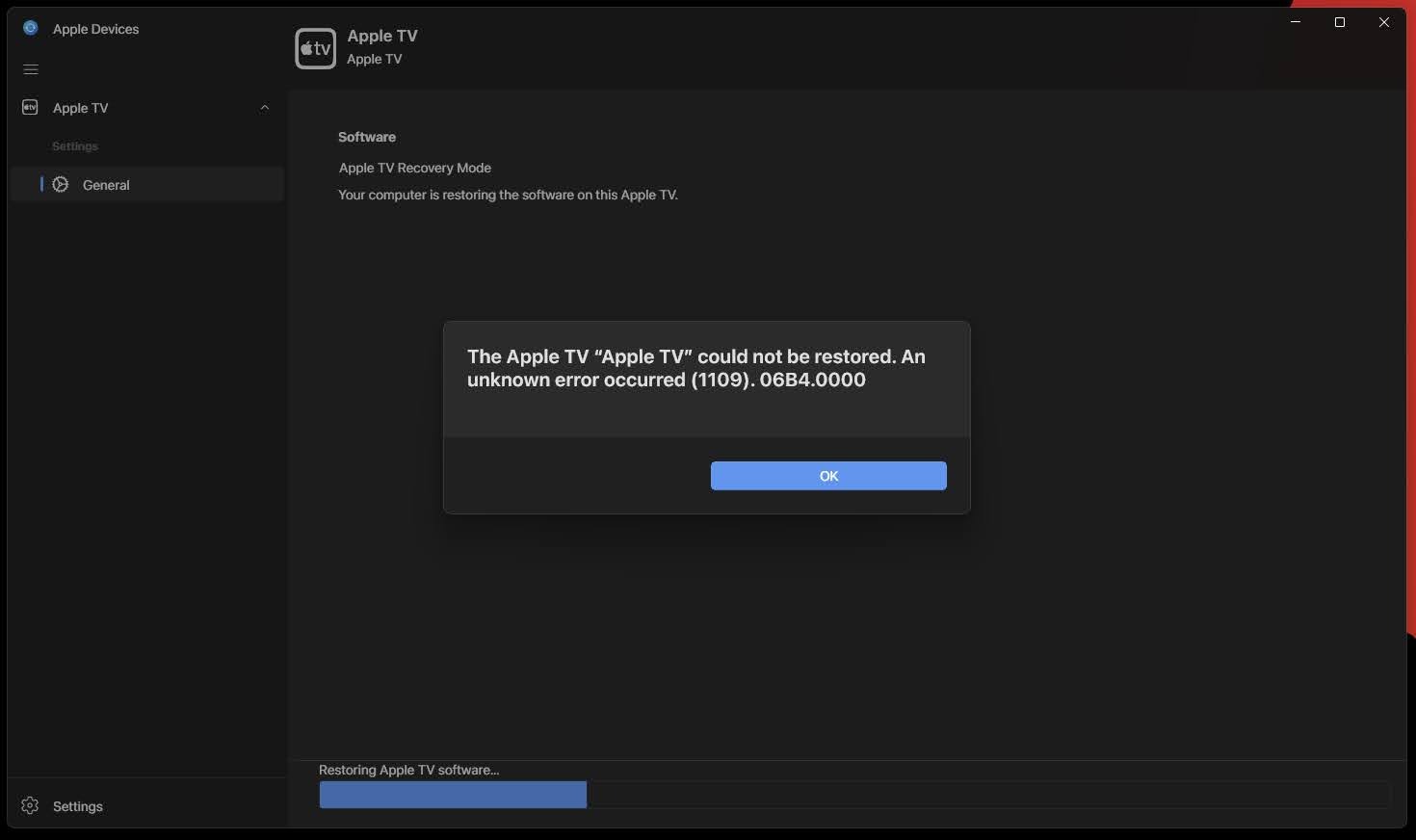Click the General gear icon

point(61,184)
